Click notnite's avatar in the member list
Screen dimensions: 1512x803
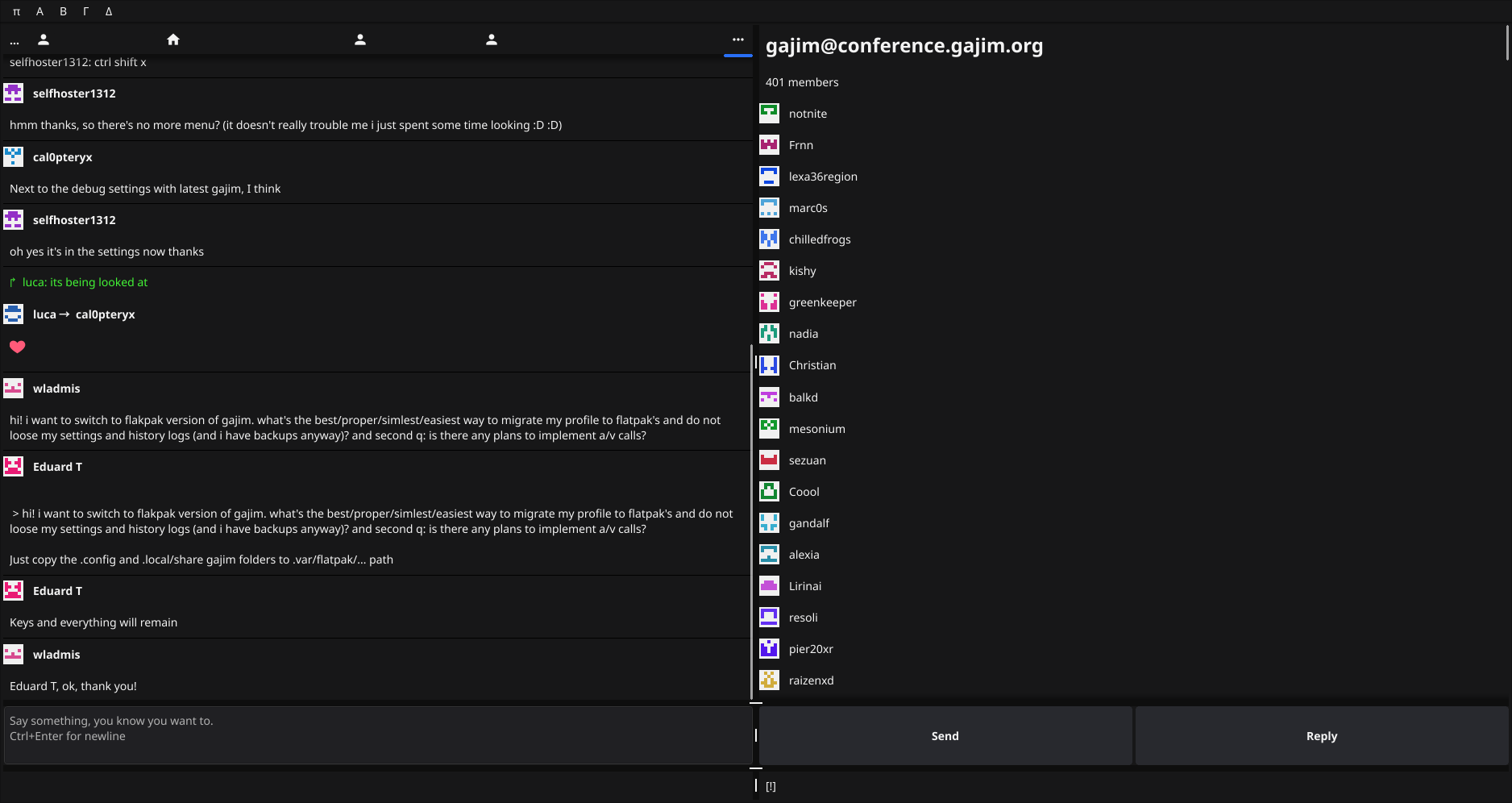click(770, 113)
